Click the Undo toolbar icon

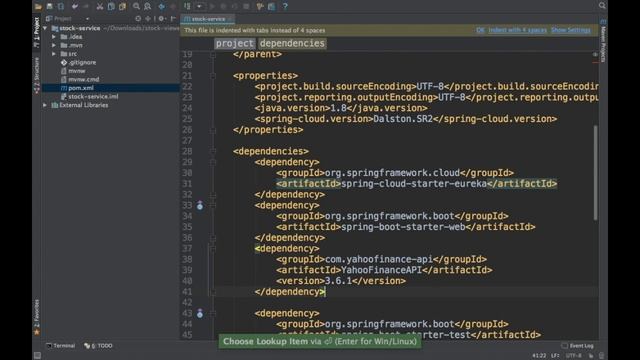point(75,6)
